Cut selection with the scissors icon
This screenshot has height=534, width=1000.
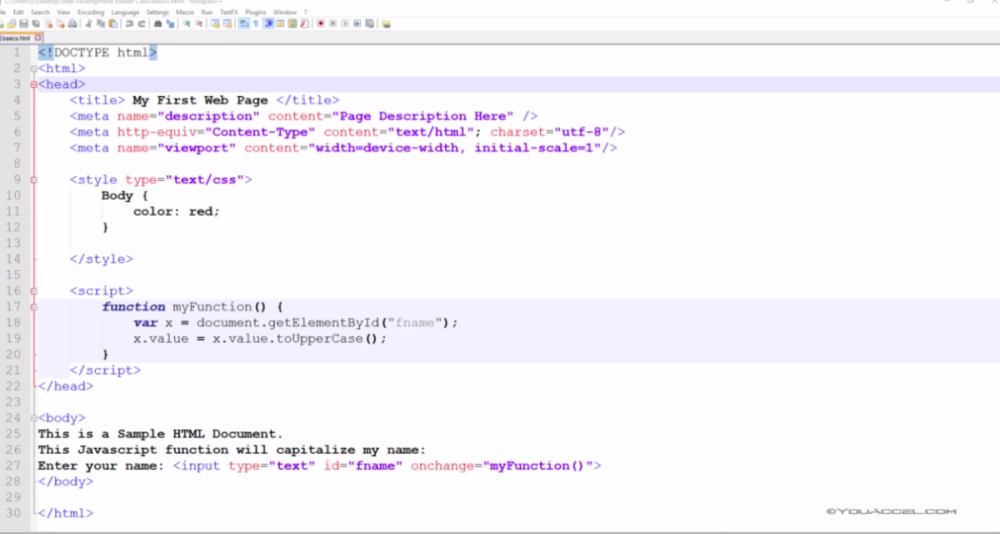point(88,24)
